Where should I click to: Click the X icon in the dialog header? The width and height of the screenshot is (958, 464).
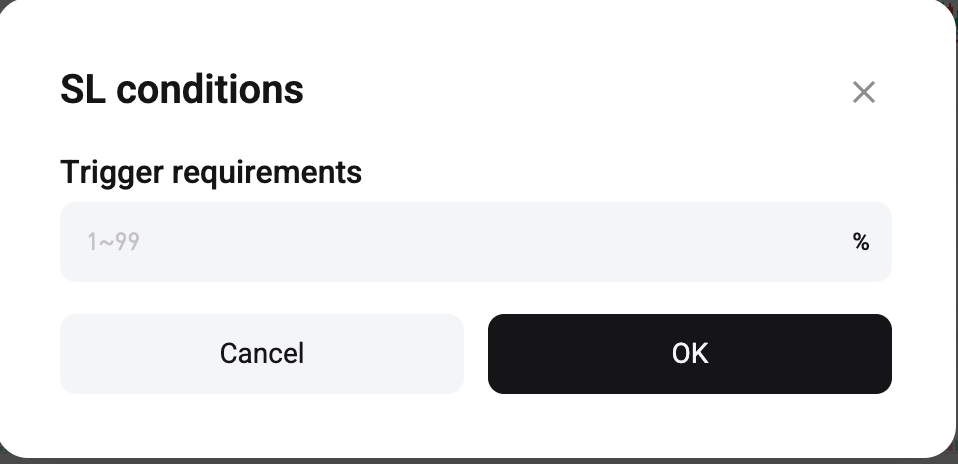pyautogui.click(x=863, y=92)
